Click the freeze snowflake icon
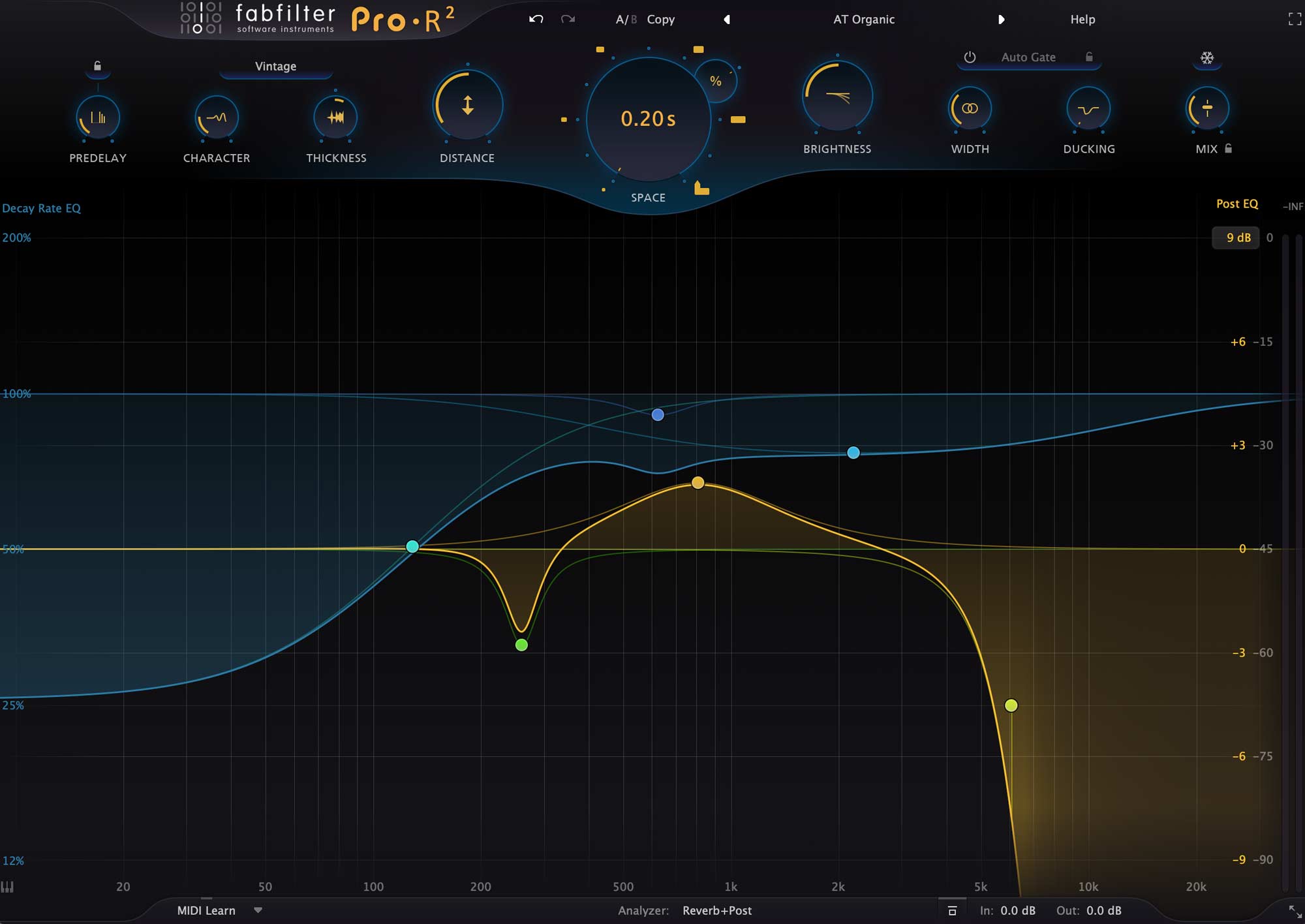Screen dimensions: 1305x924 [x=1207, y=58]
